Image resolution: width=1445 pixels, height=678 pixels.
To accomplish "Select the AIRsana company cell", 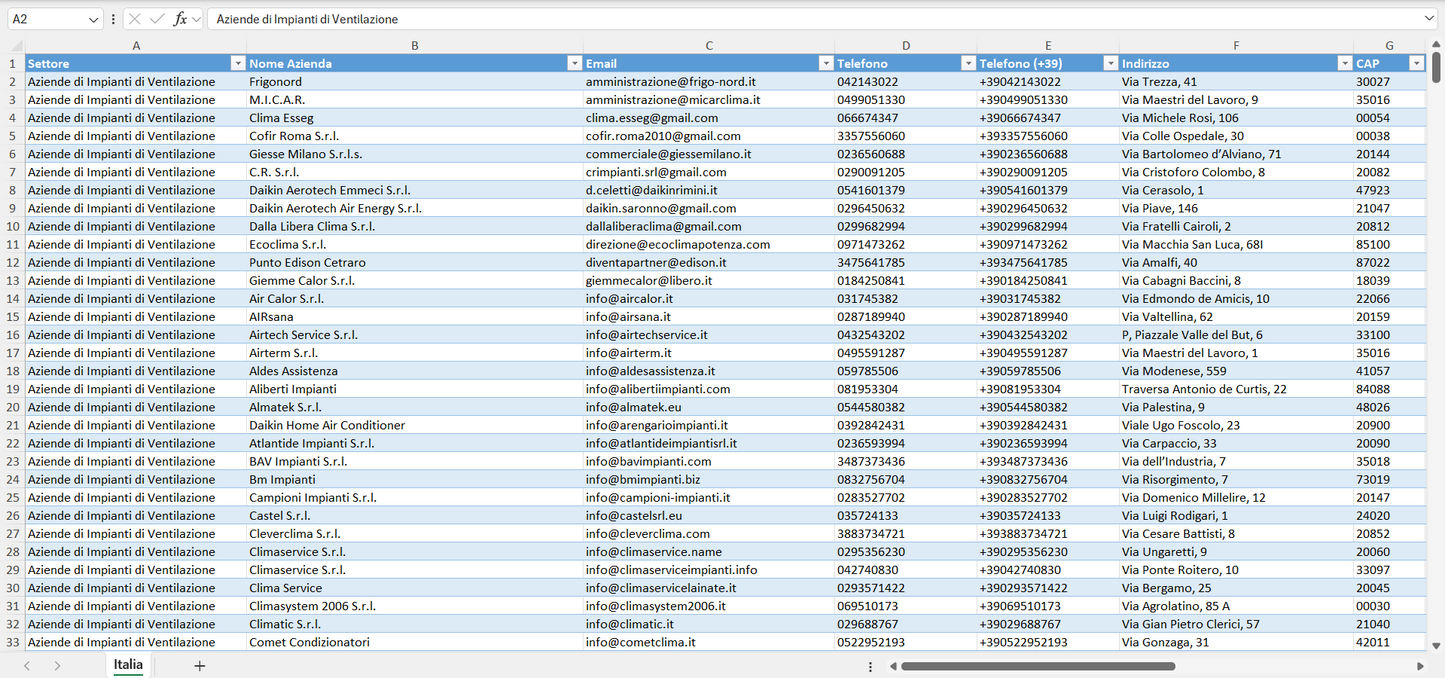I will click(415, 316).
